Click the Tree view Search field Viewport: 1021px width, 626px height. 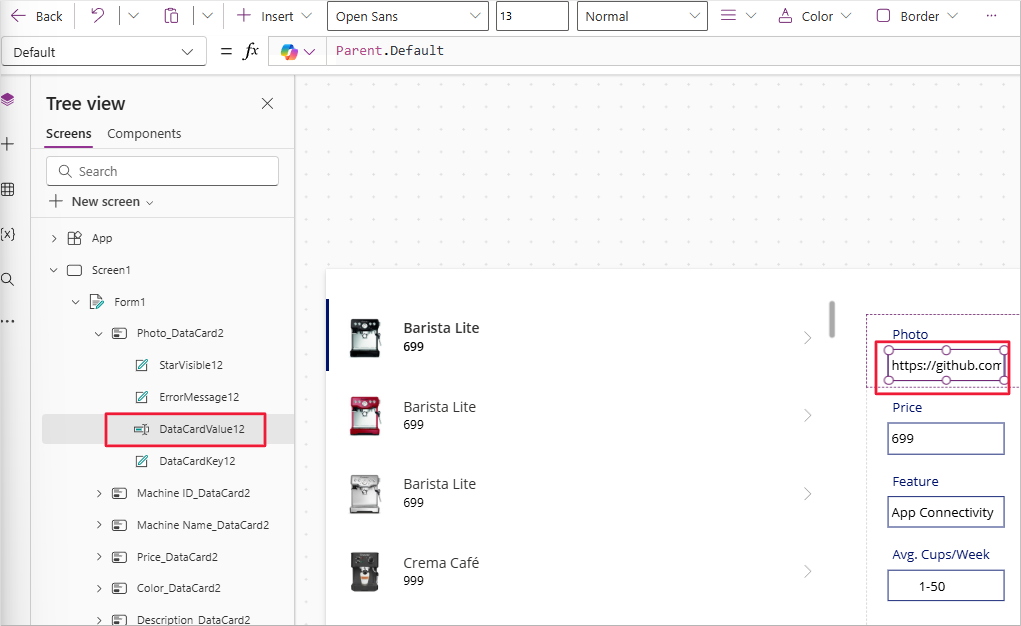(162, 171)
